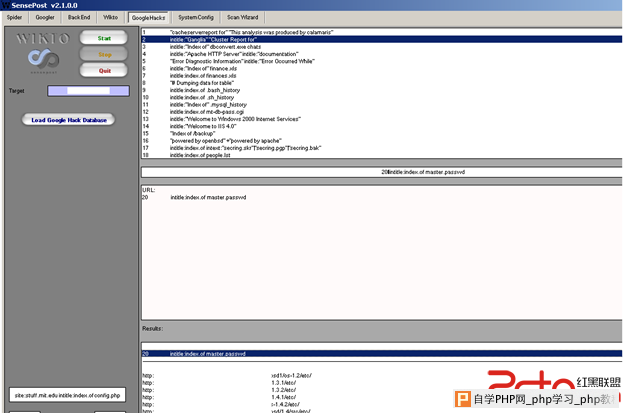Select row 18 index.of people.lst
The height and width of the screenshot is (413, 624).
pos(382,155)
